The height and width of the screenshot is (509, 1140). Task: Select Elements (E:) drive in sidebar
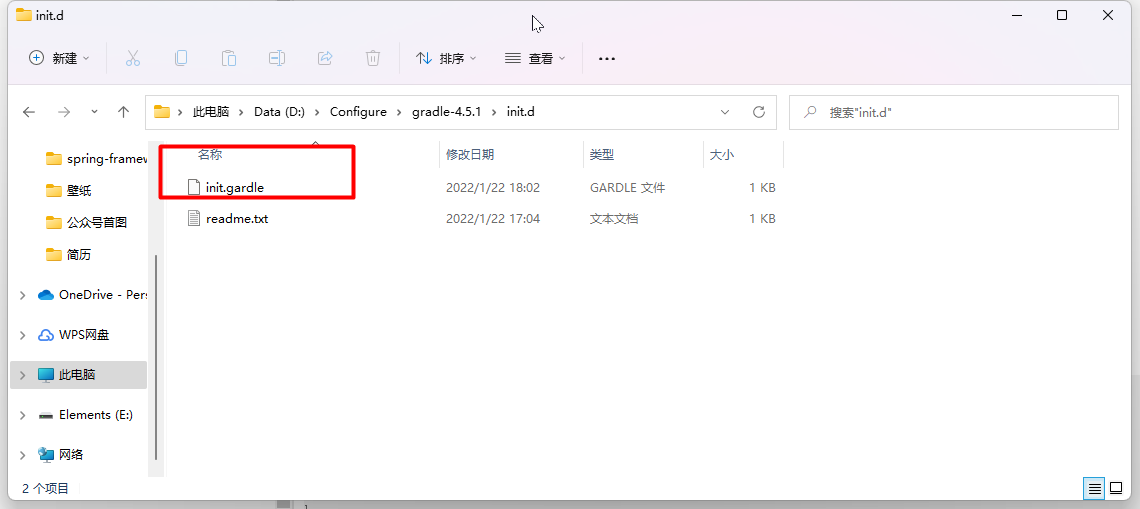pyautogui.click(x=86, y=414)
